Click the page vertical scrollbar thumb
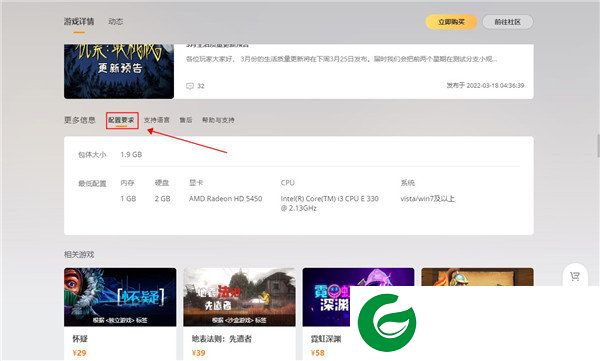600x361 pixels. pos(598,145)
